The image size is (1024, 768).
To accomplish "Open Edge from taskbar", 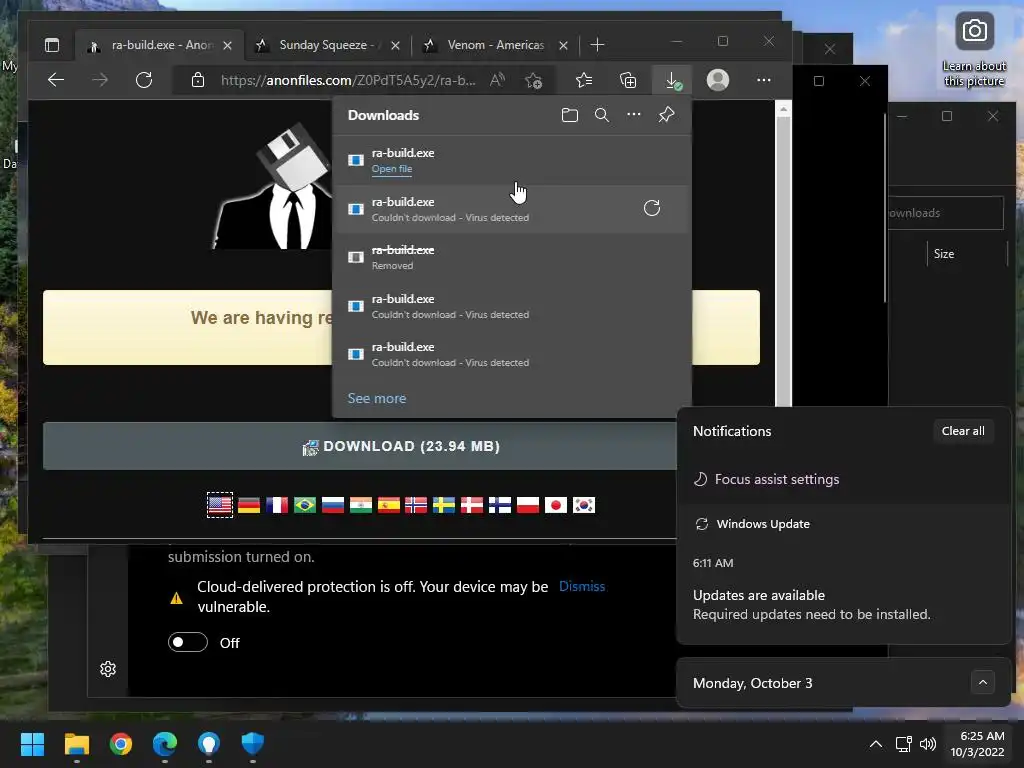I will click(165, 744).
